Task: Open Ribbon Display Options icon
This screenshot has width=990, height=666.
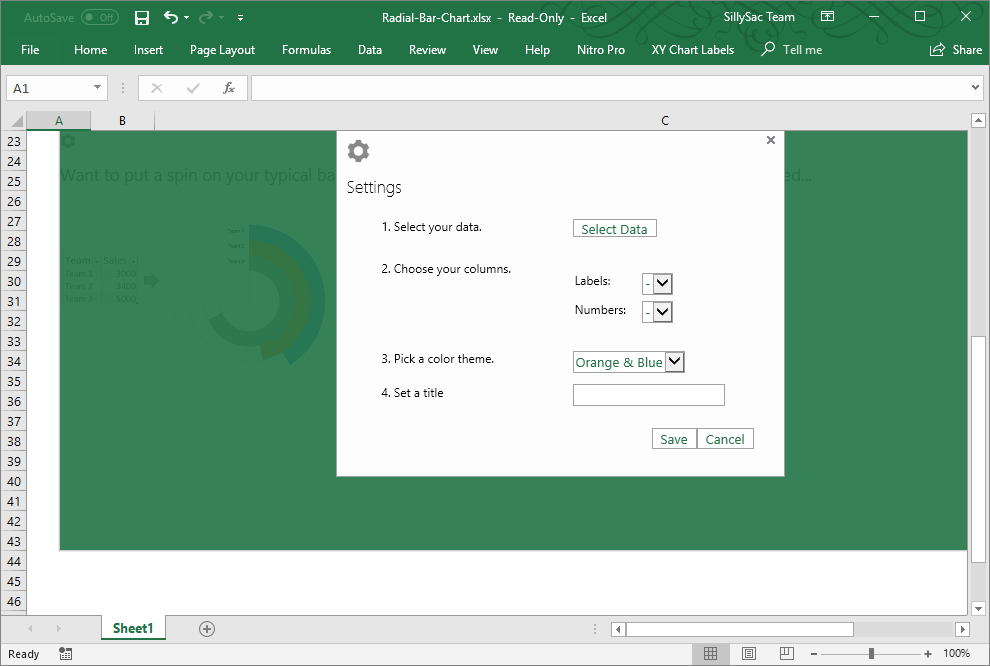Action: point(827,17)
